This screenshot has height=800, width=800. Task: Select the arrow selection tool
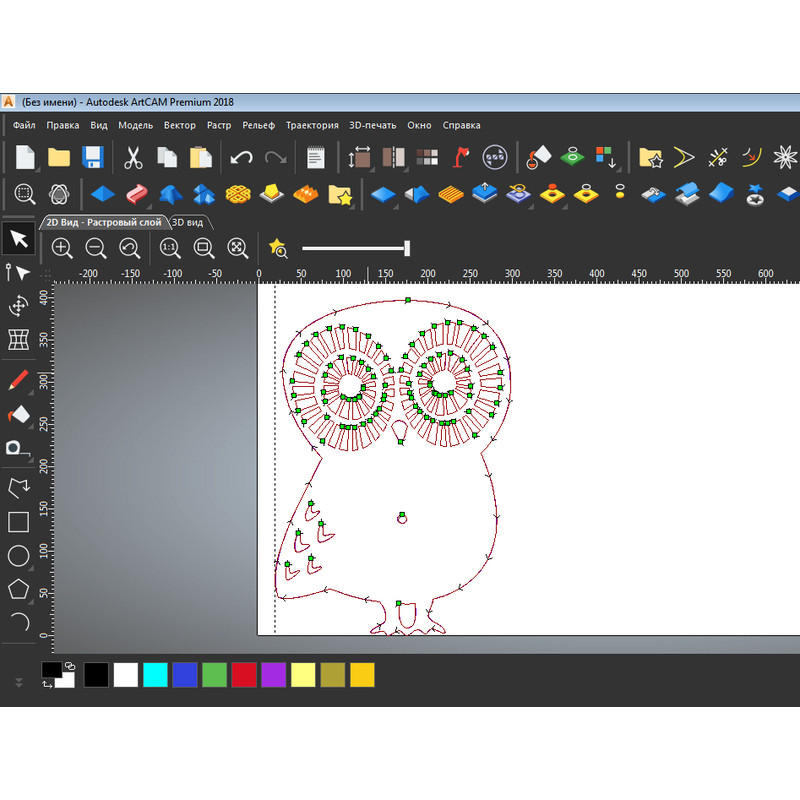[18, 239]
